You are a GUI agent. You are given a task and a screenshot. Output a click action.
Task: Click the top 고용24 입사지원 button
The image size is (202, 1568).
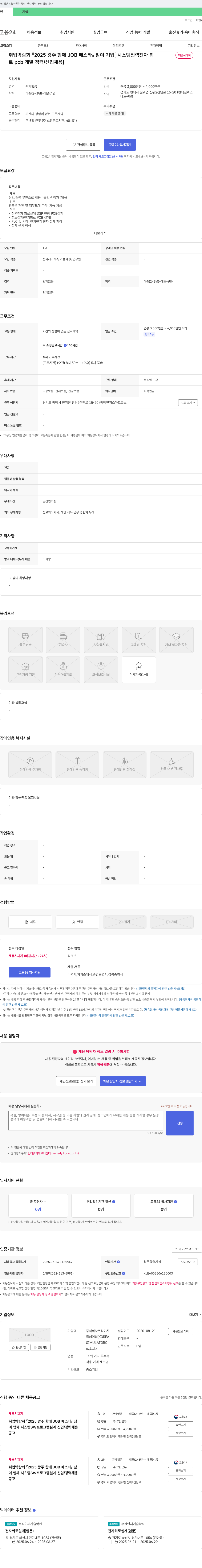(x=120, y=145)
